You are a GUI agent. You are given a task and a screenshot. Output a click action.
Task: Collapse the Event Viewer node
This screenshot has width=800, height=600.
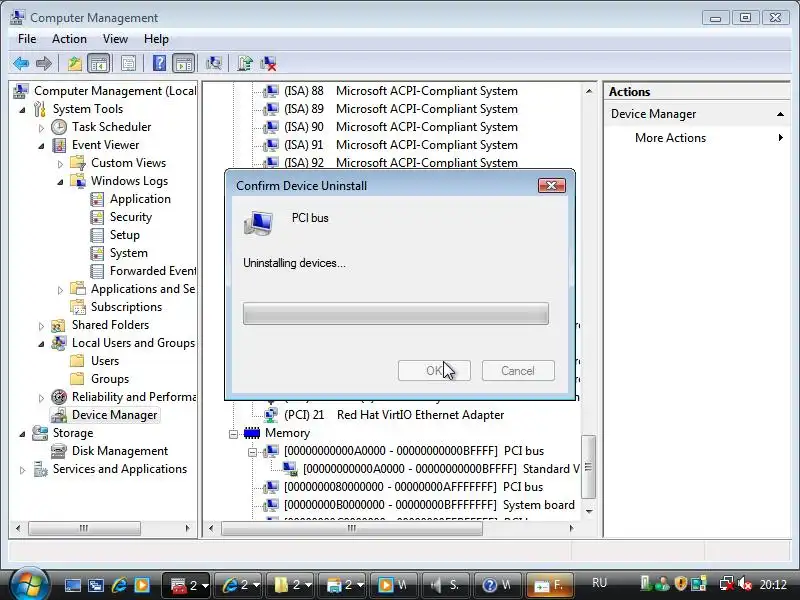click(41, 146)
